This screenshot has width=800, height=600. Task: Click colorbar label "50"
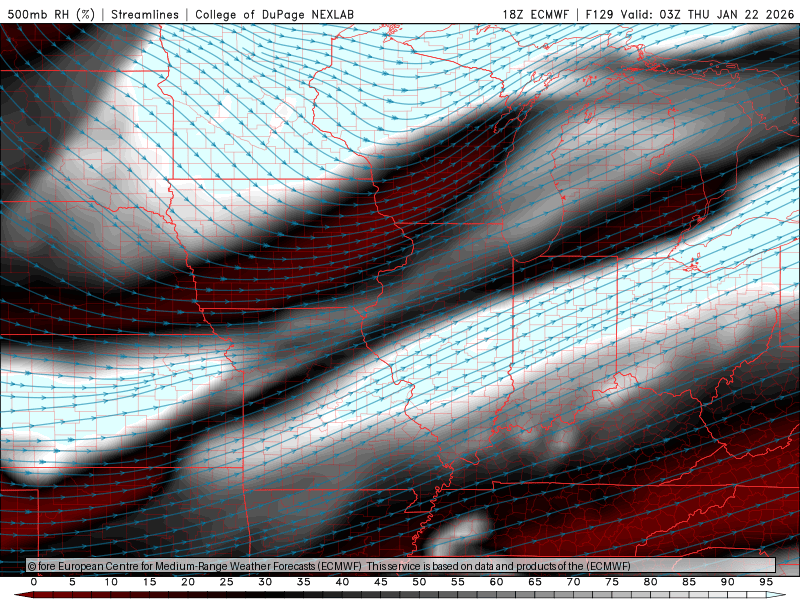(x=419, y=582)
